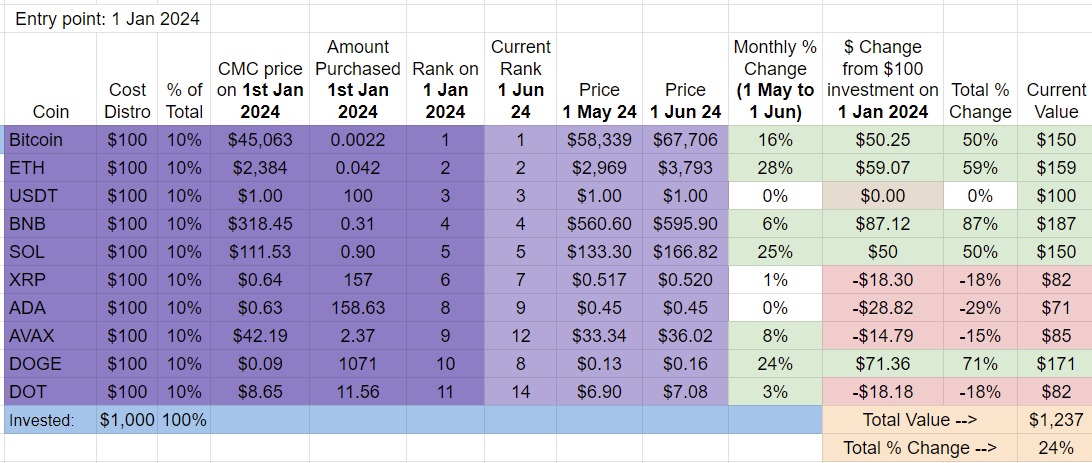Click the $1,237 total value cell
The width and height of the screenshot is (1092, 463).
tap(1055, 420)
